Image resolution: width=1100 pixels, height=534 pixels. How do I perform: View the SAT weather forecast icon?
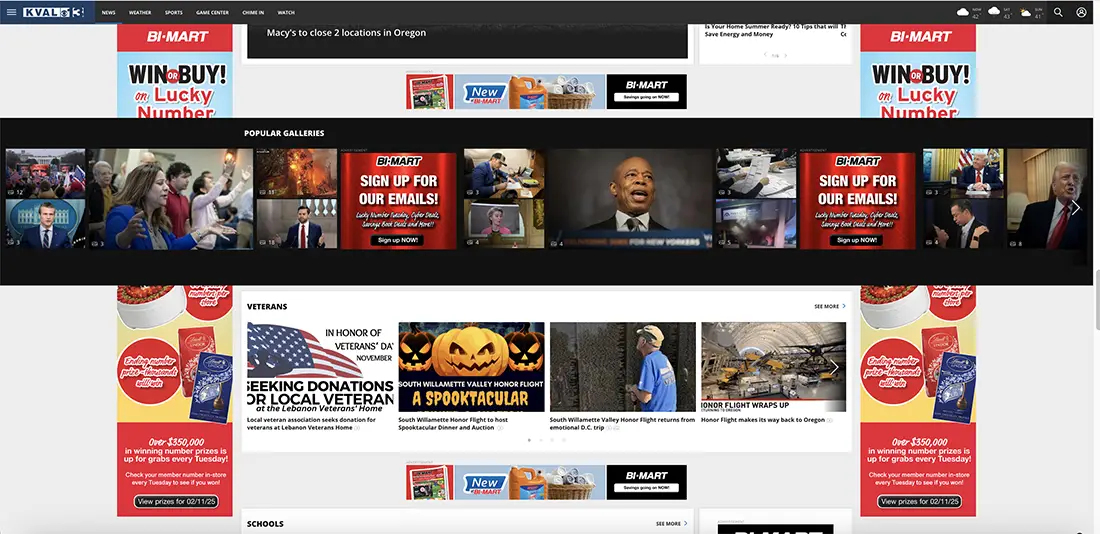click(x=994, y=11)
